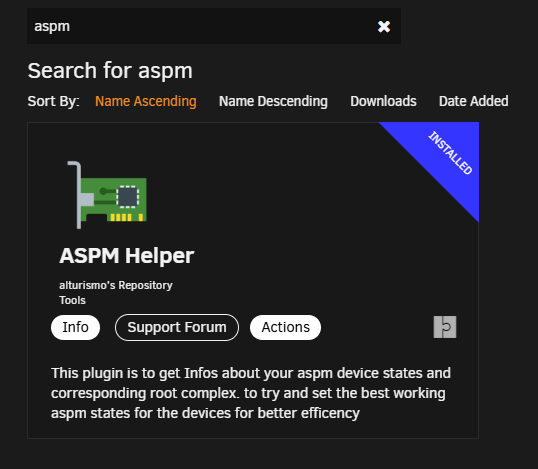This screenshot has width=538, height=469.
Task: Open the Actions menu for ASPM Helper
Action: click(285, 327)
